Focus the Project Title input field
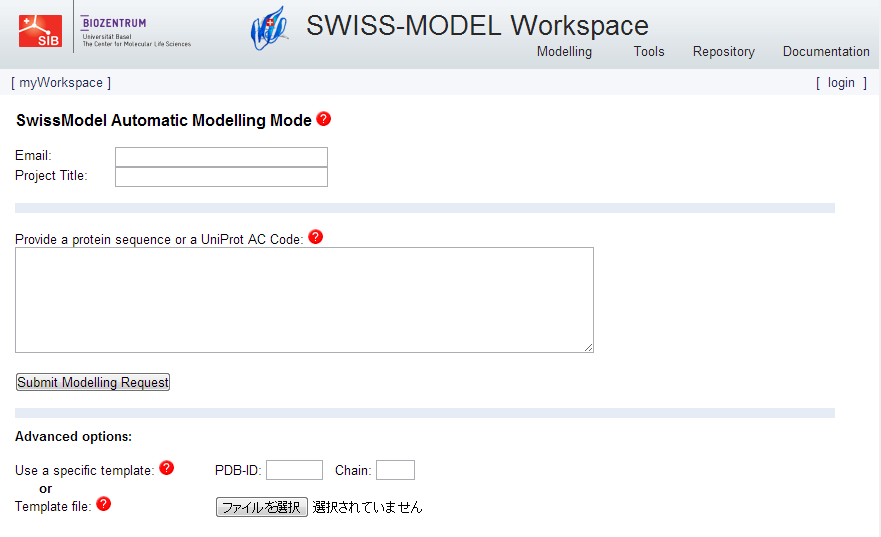The height and width of the screenshot is (537, 881). (x=221, y=177)
